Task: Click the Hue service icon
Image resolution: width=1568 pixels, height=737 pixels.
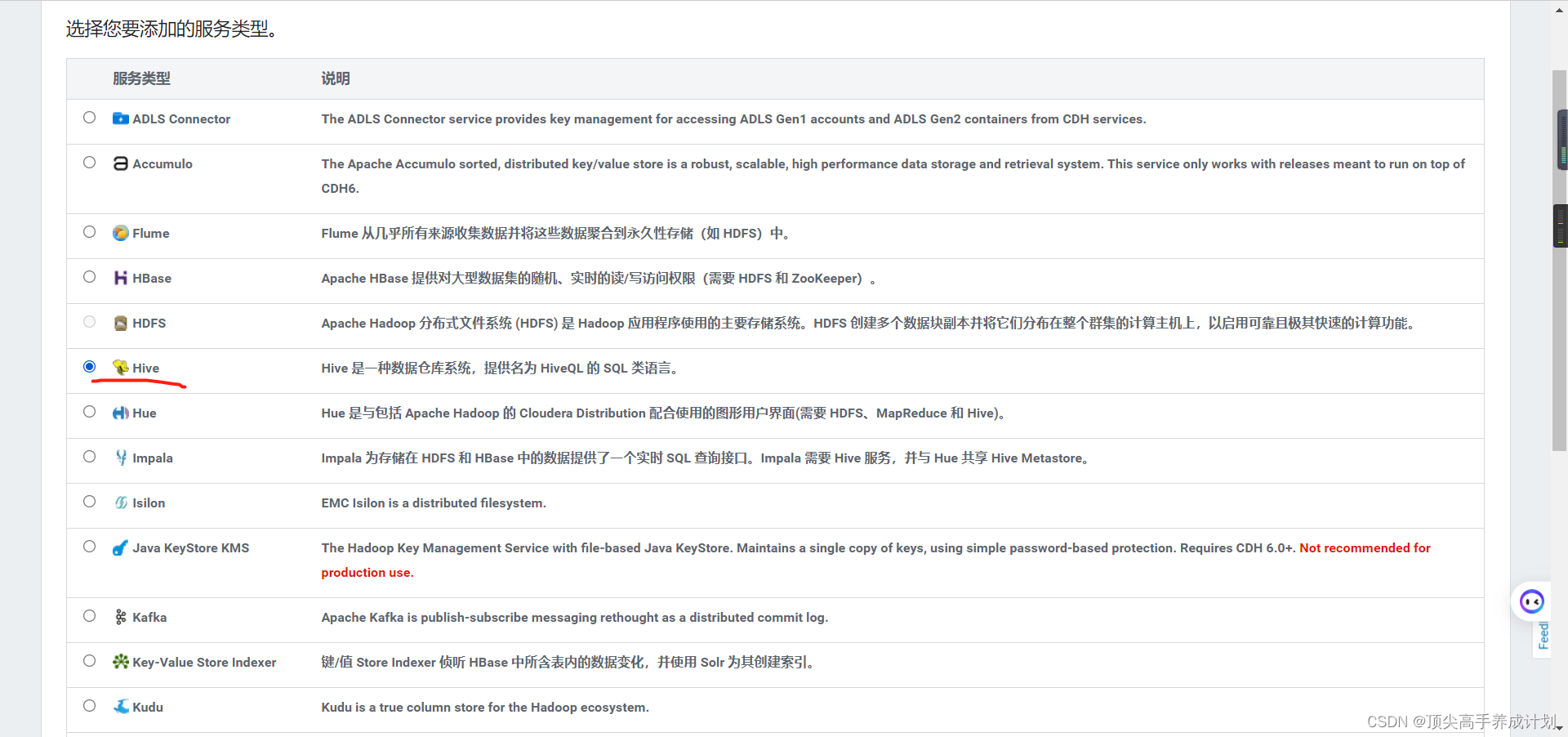Action: tap(120, 413)
